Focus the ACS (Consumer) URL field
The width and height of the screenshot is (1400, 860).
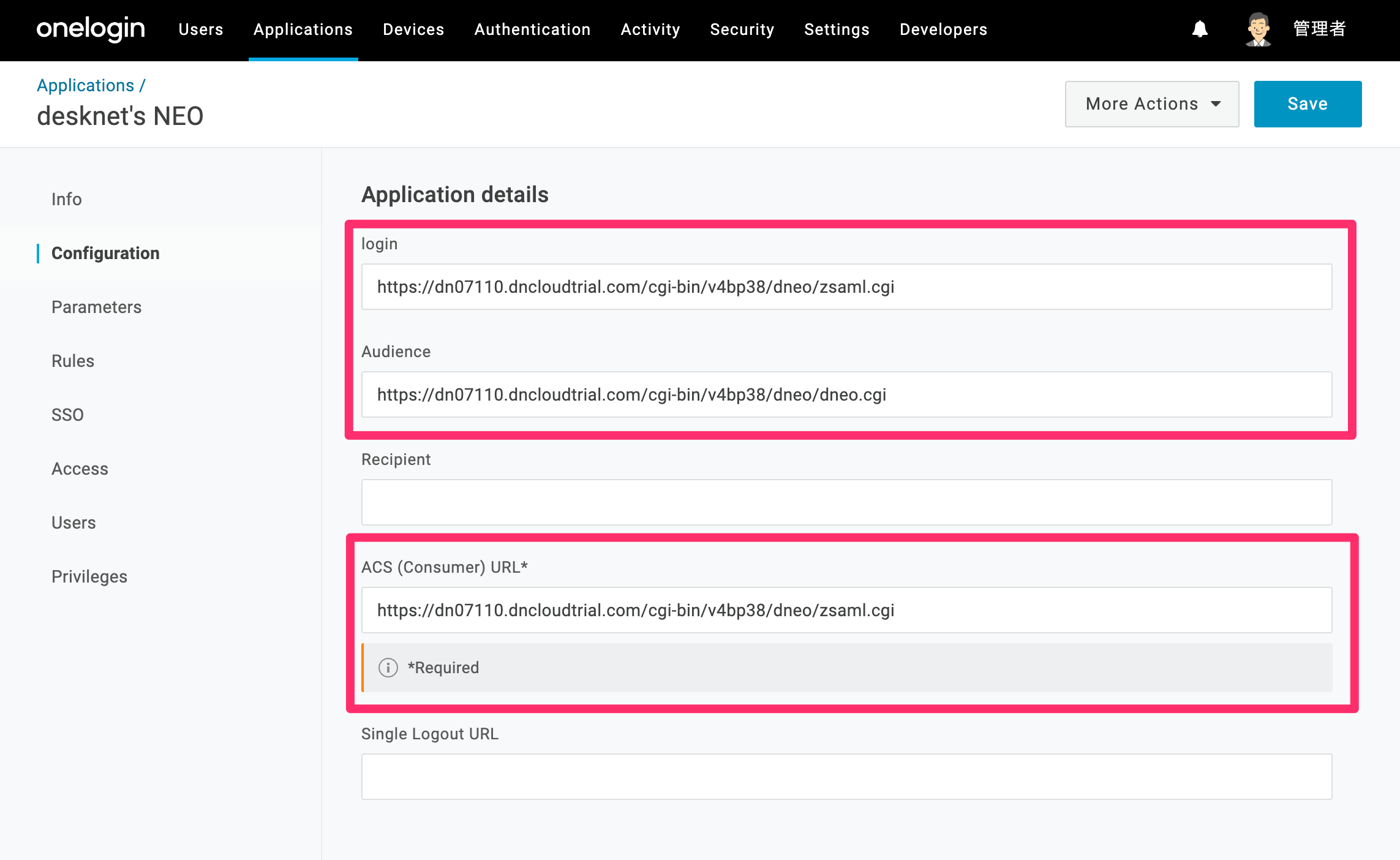click(x=846, y=610)
